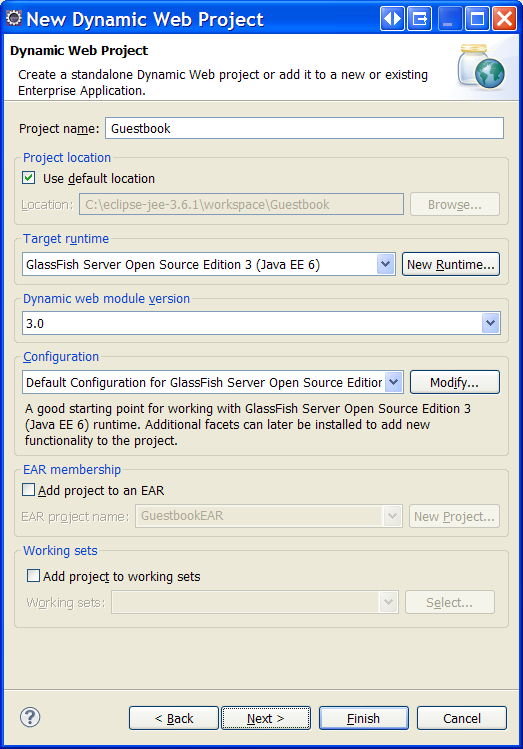
Task: Click the Eclipse icon in title bar
Action: point(13,18)
